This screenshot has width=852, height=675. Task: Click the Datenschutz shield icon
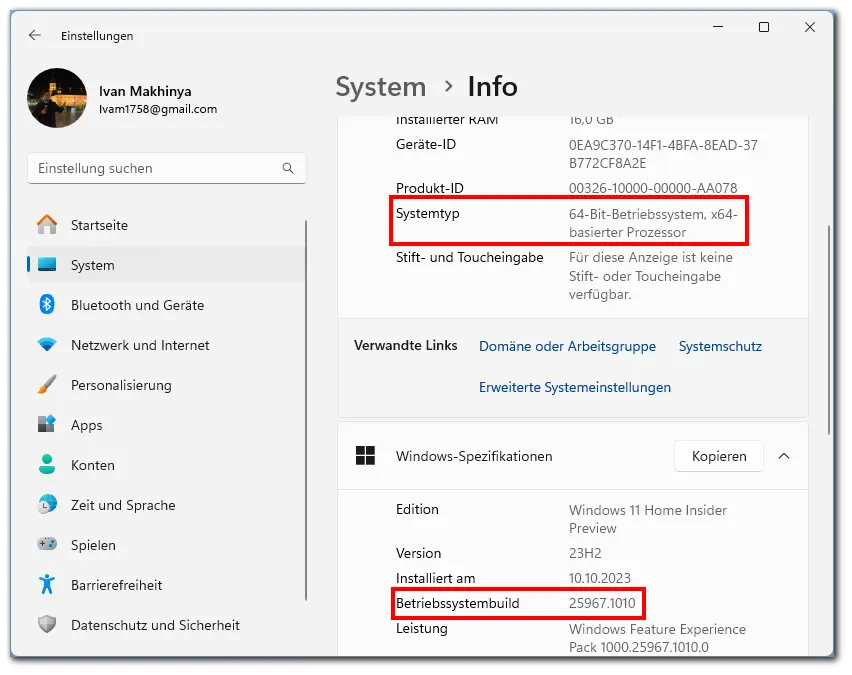point(47,624)
